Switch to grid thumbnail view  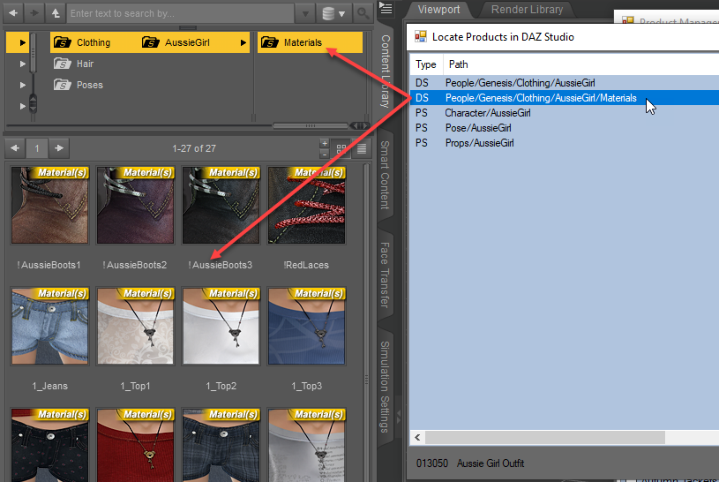[x=343, y=149]
